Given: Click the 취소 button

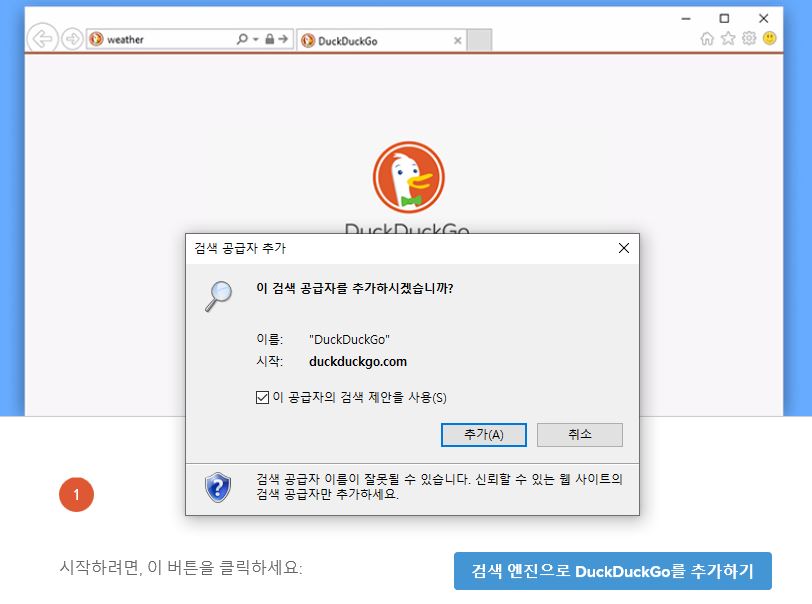Looking at the screenshot, I should (580, 435).
